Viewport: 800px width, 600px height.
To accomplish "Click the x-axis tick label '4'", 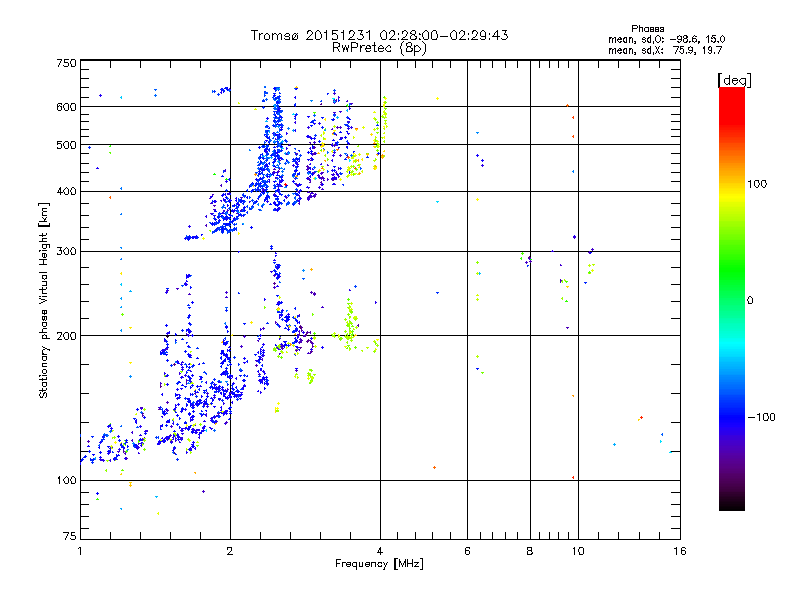I will click(x=380, y=551).
